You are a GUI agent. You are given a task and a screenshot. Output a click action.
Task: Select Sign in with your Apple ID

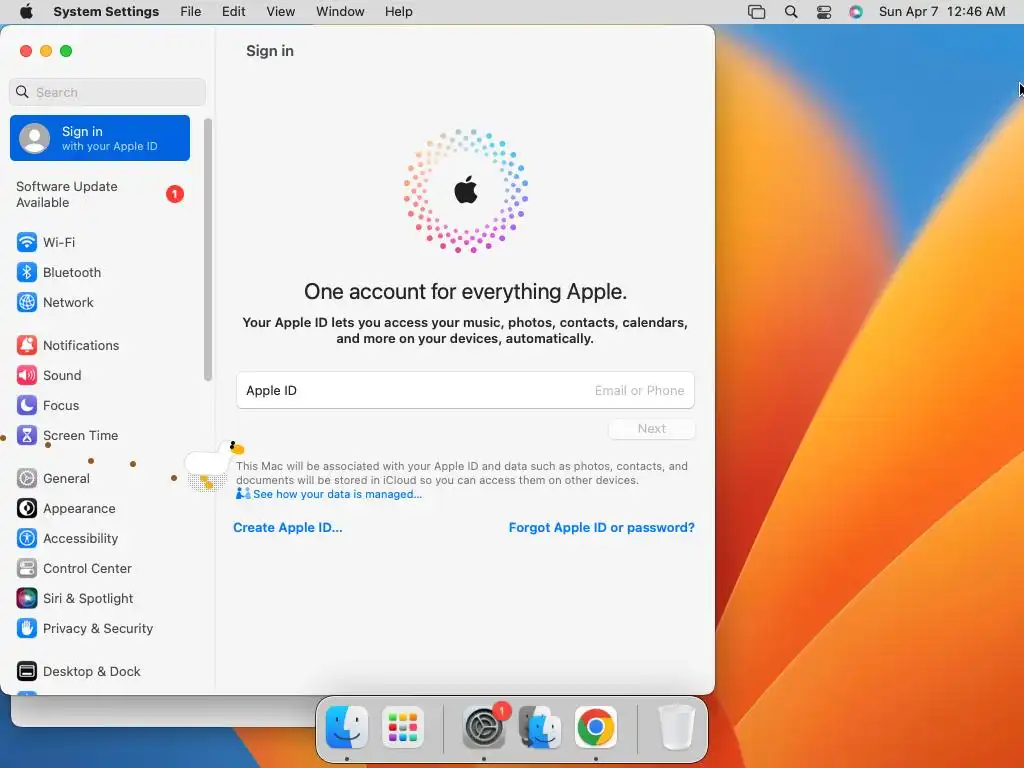(x=100, y=138)
